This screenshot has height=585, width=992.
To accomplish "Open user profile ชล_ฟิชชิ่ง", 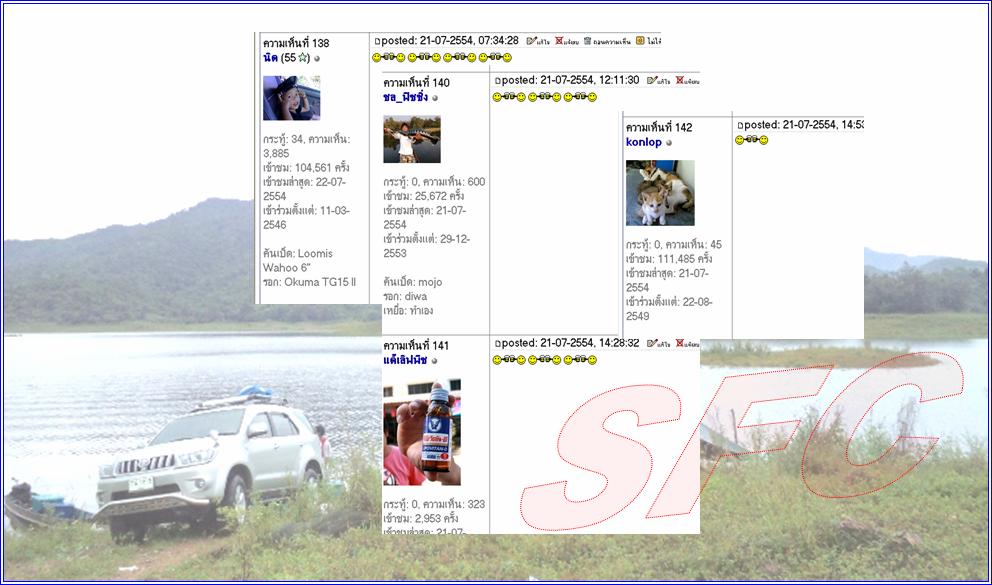I will (405, 97).
